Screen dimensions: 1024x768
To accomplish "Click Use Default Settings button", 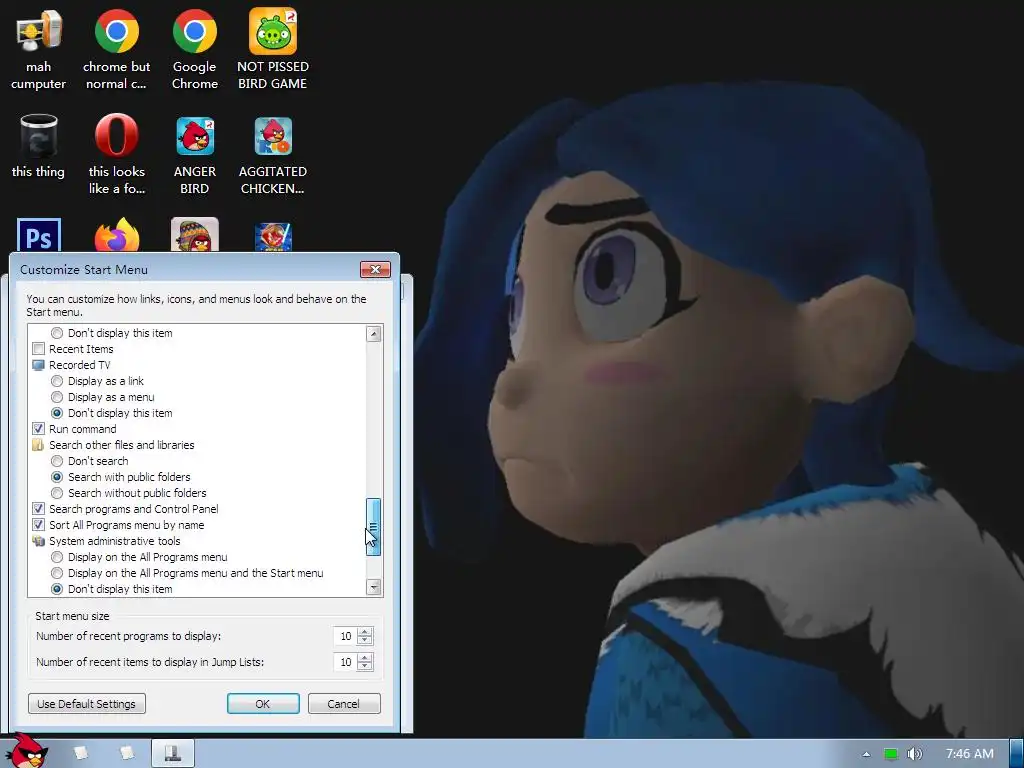I will [x=87, y=704].
